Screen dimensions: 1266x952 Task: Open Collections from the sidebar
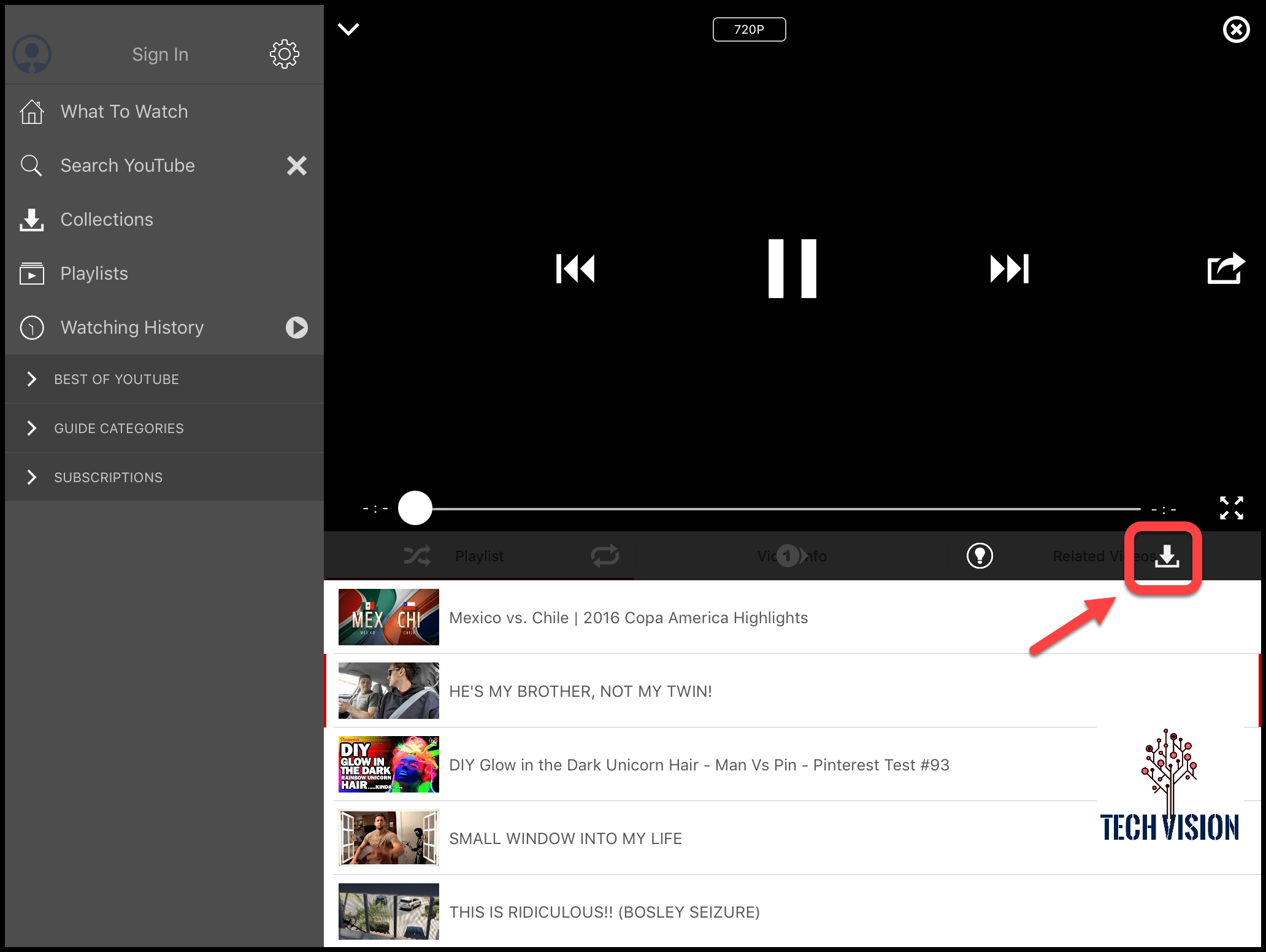(106, 220)
